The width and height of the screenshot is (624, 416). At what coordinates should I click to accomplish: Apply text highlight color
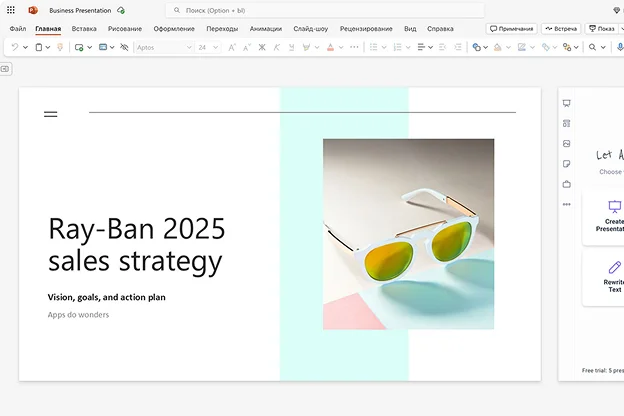pyautogui.click(x=306, y=47)
